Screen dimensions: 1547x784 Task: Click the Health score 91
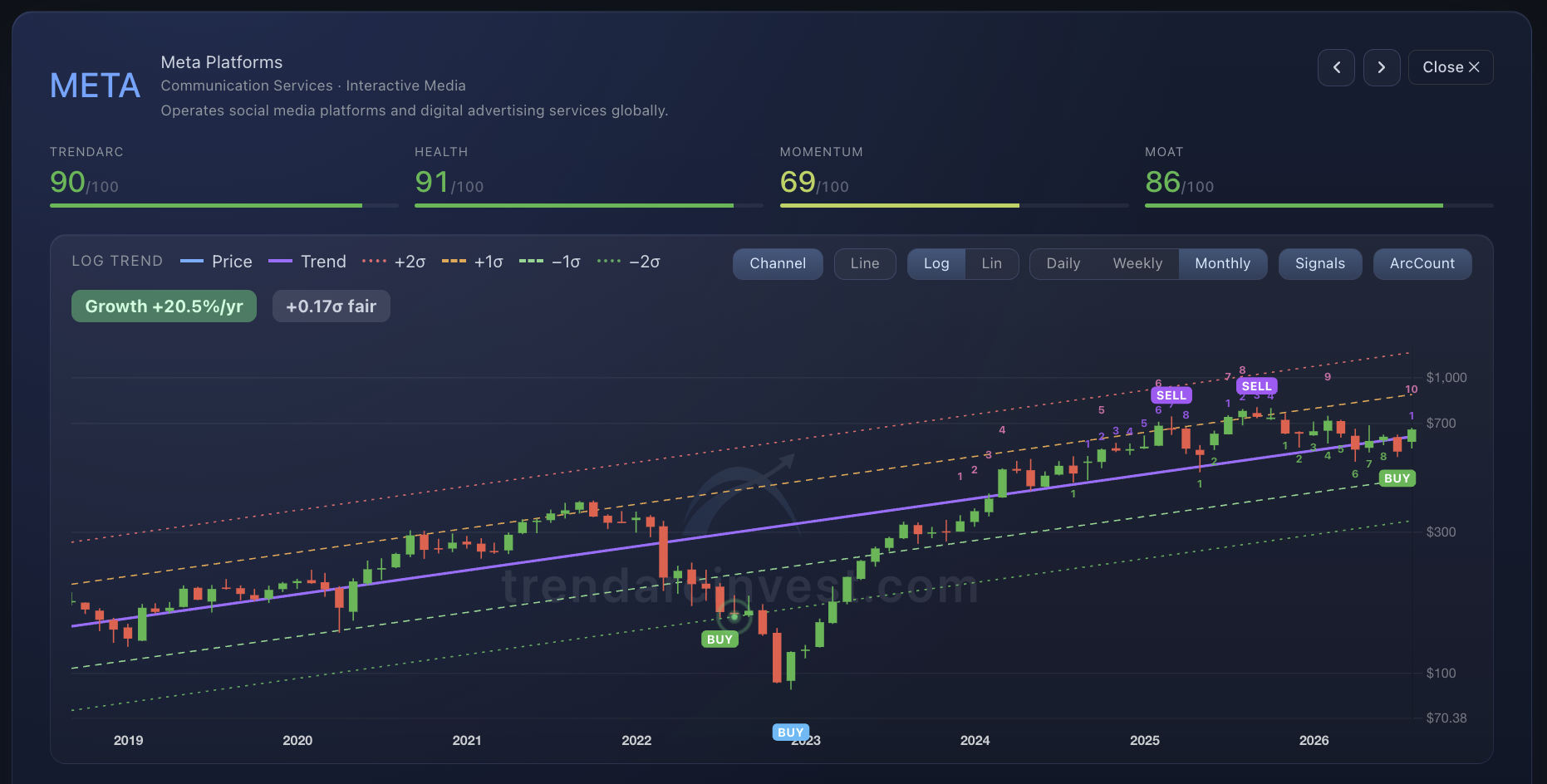432,182
